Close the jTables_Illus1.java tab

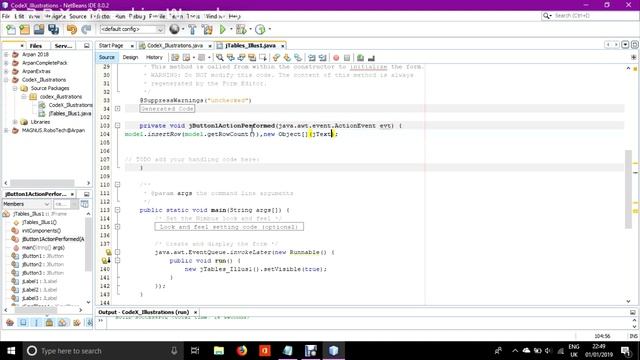pos(282,46)
